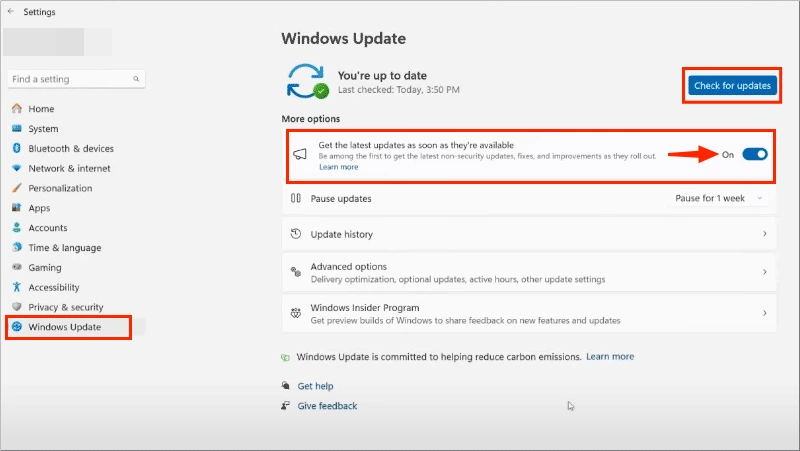Click the "Pause updates" label
This screenshot has width=800, height=451.
point(341,198)
